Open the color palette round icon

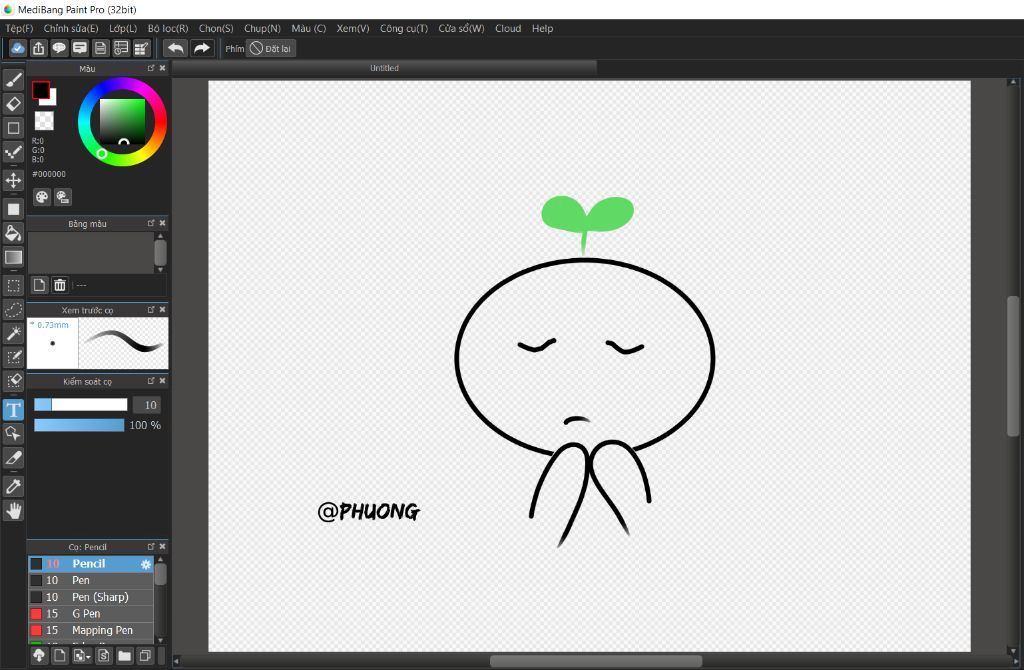(42, 197)
